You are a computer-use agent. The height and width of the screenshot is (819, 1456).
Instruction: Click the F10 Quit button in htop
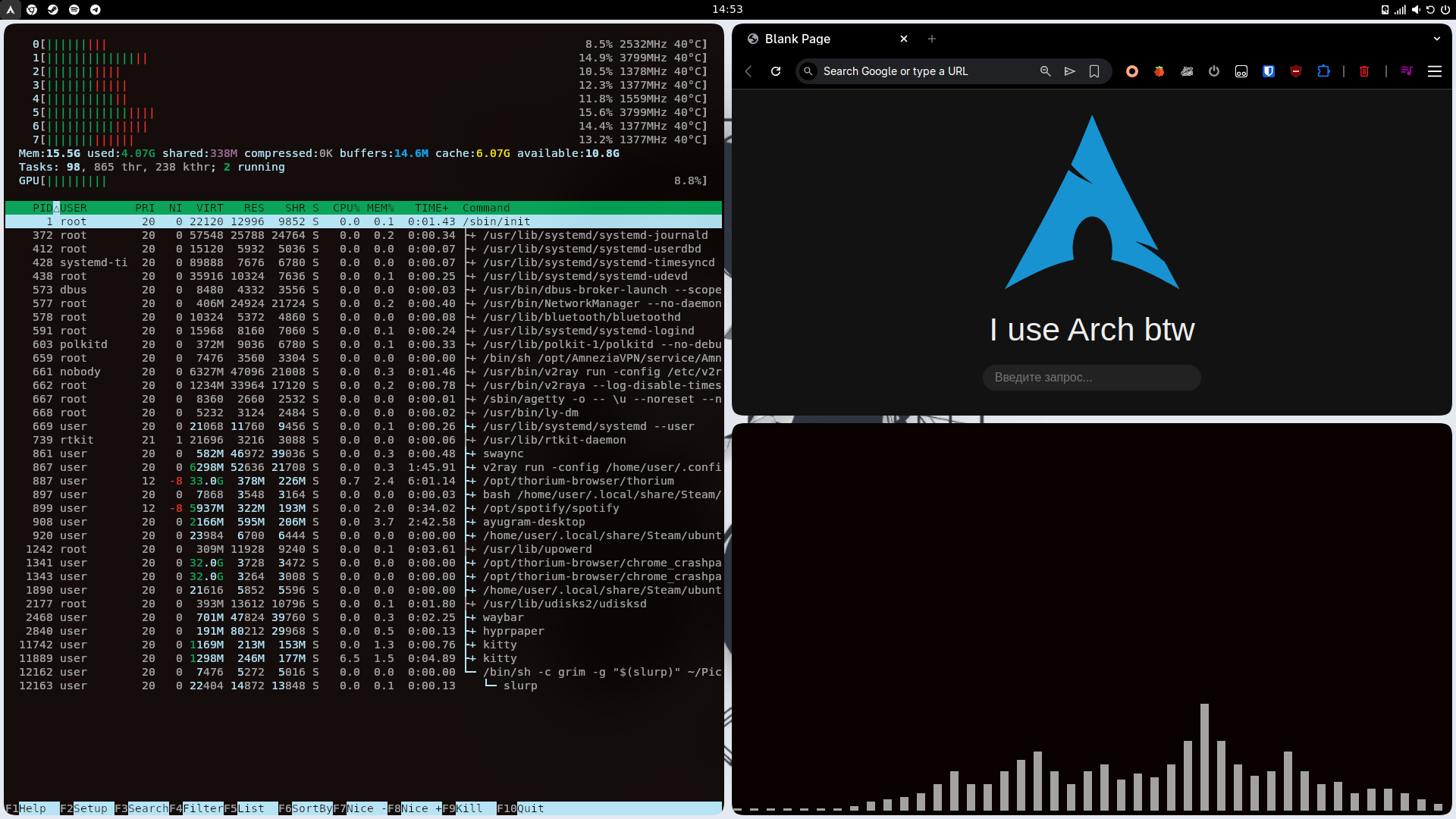(x=522, y=808)
